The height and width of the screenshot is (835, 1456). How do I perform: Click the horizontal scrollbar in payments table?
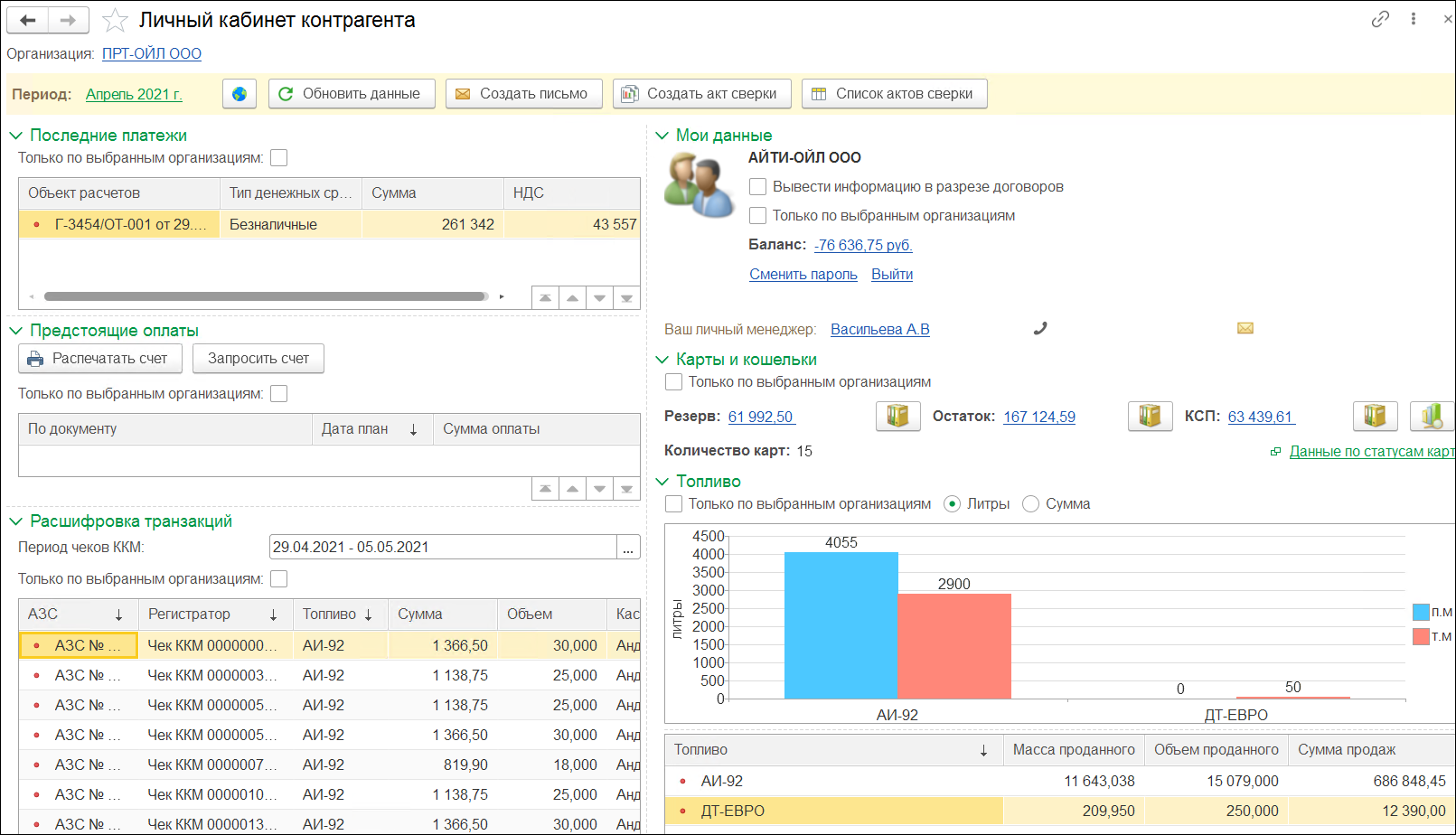coord(265,296)
